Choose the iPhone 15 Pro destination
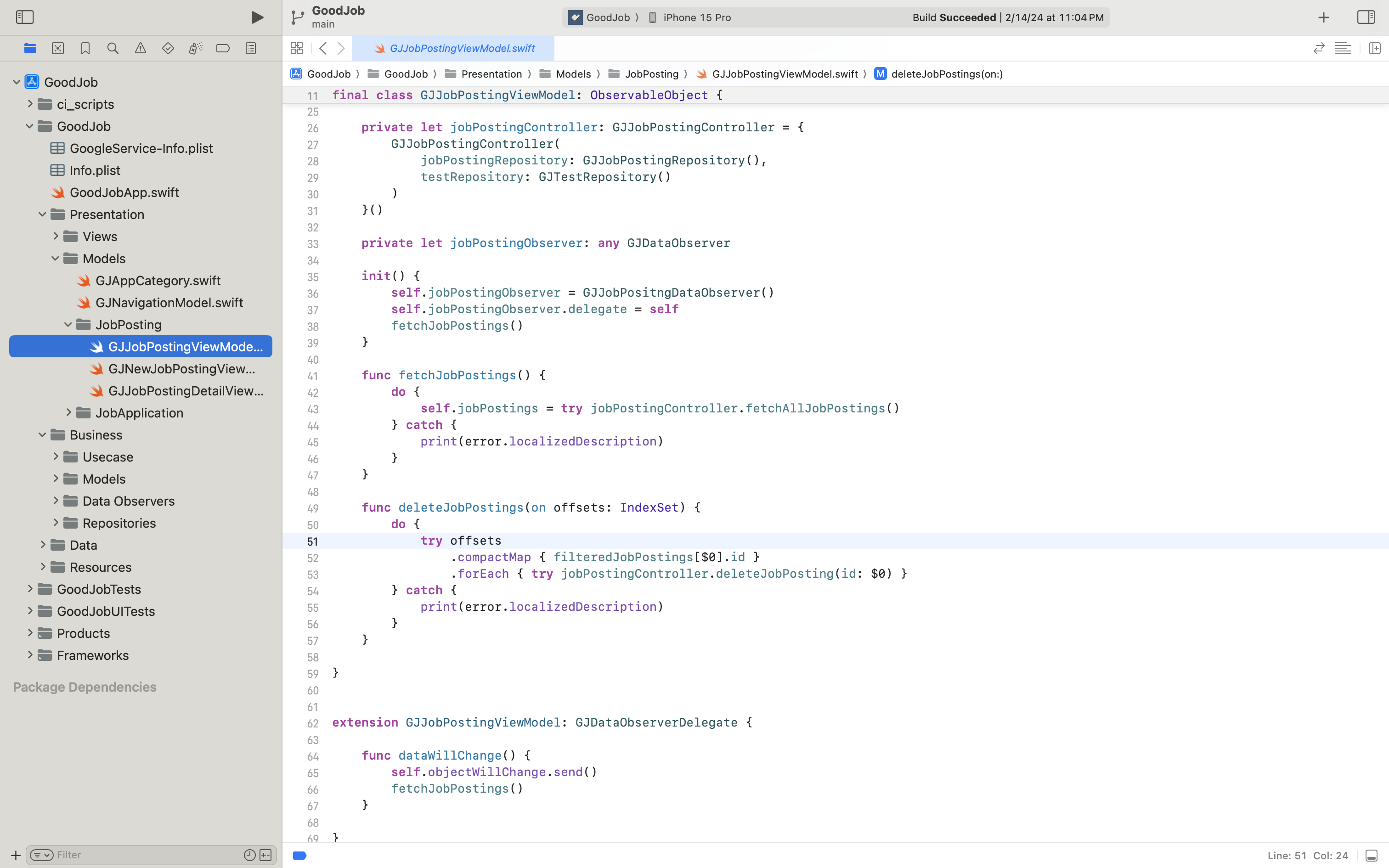The height and width of the screenshot is (868, 1389). pos(696,17)
